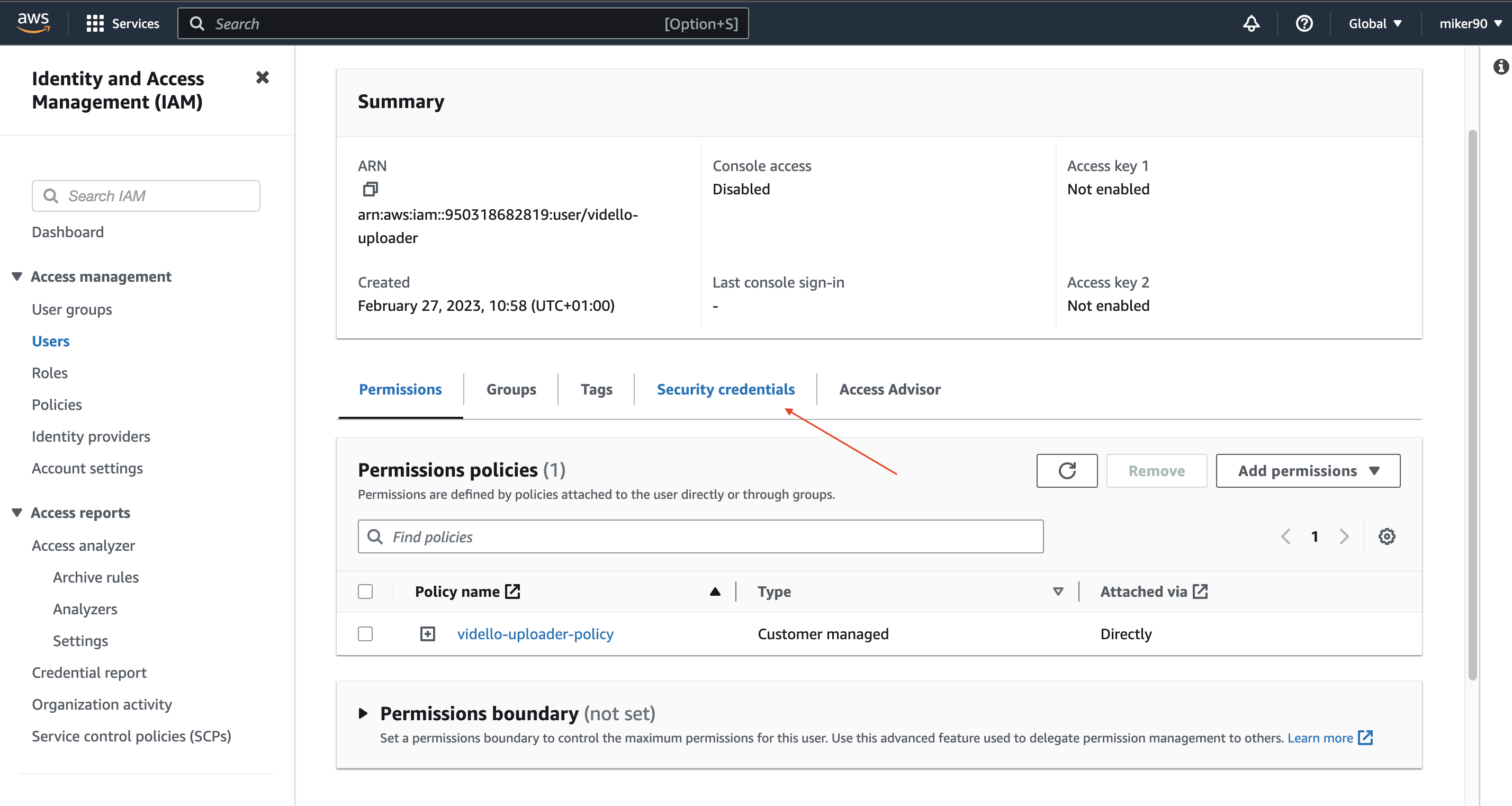Refresh the permissions policies list
This screenshot has height=806, width=1512.
1066,470
